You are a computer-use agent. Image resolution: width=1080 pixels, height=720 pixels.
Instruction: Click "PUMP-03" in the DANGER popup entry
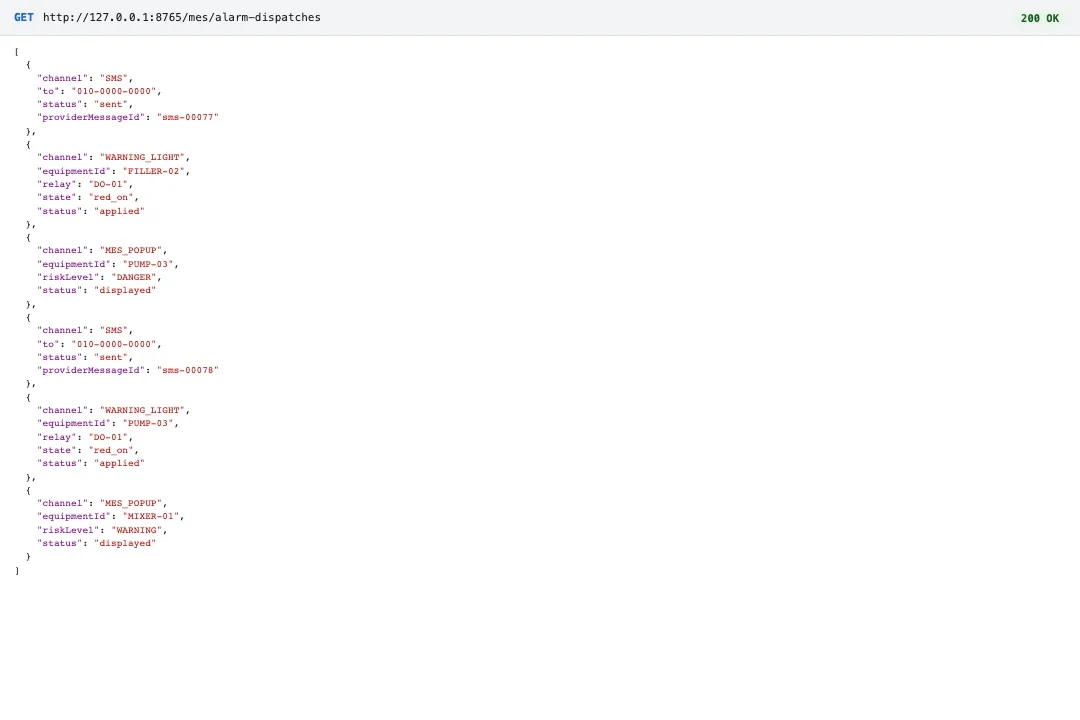pyautogui.click(x=148, y=264)
